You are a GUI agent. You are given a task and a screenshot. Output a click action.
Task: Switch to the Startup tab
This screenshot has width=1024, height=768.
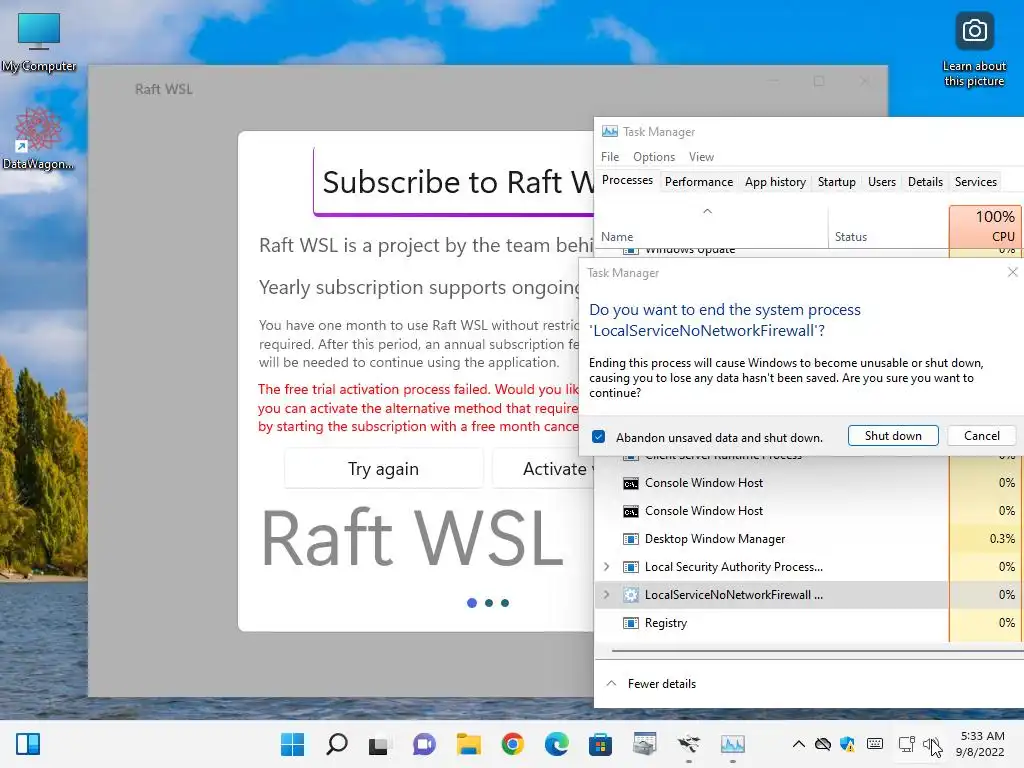837,182
